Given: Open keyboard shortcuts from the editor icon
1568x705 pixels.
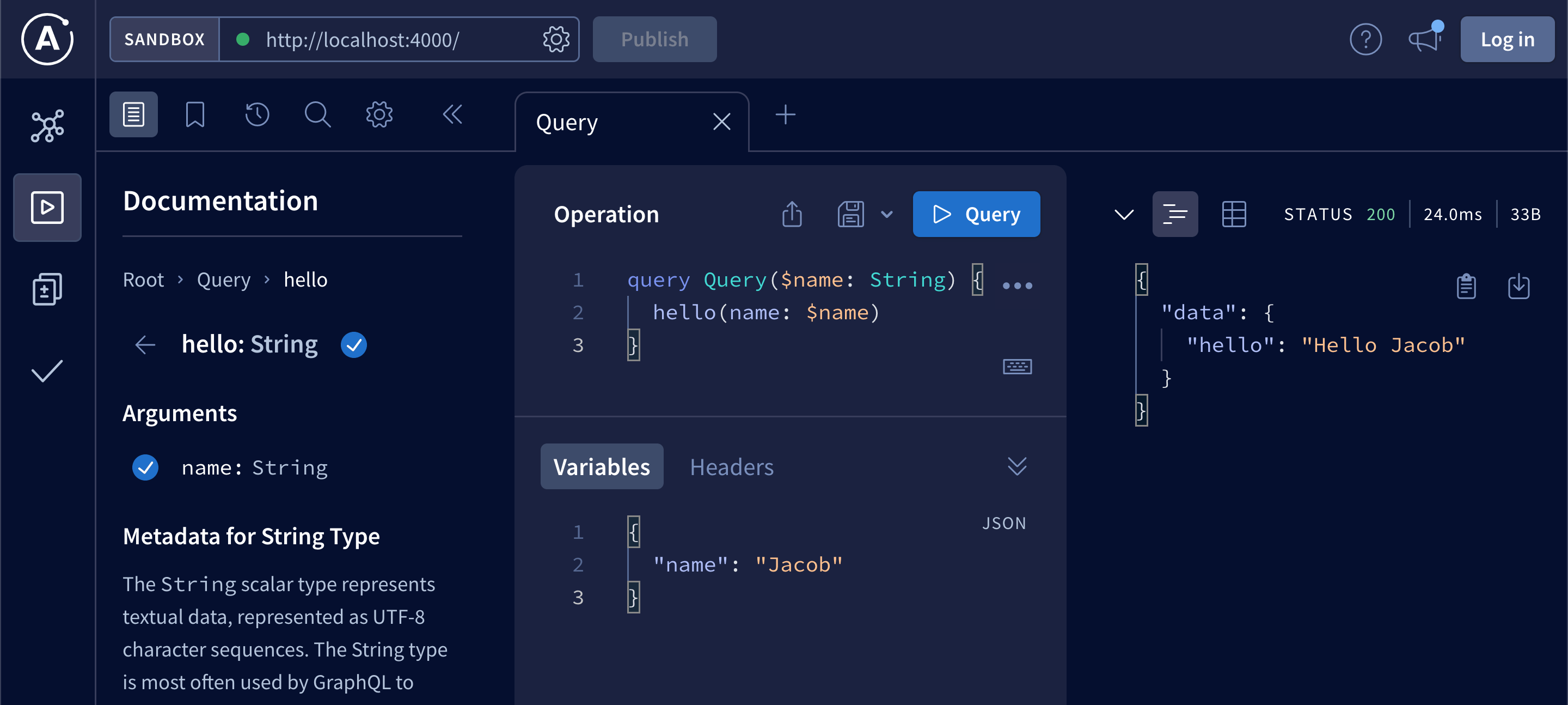Looking at the screenshot, I should pos(1017,366).
